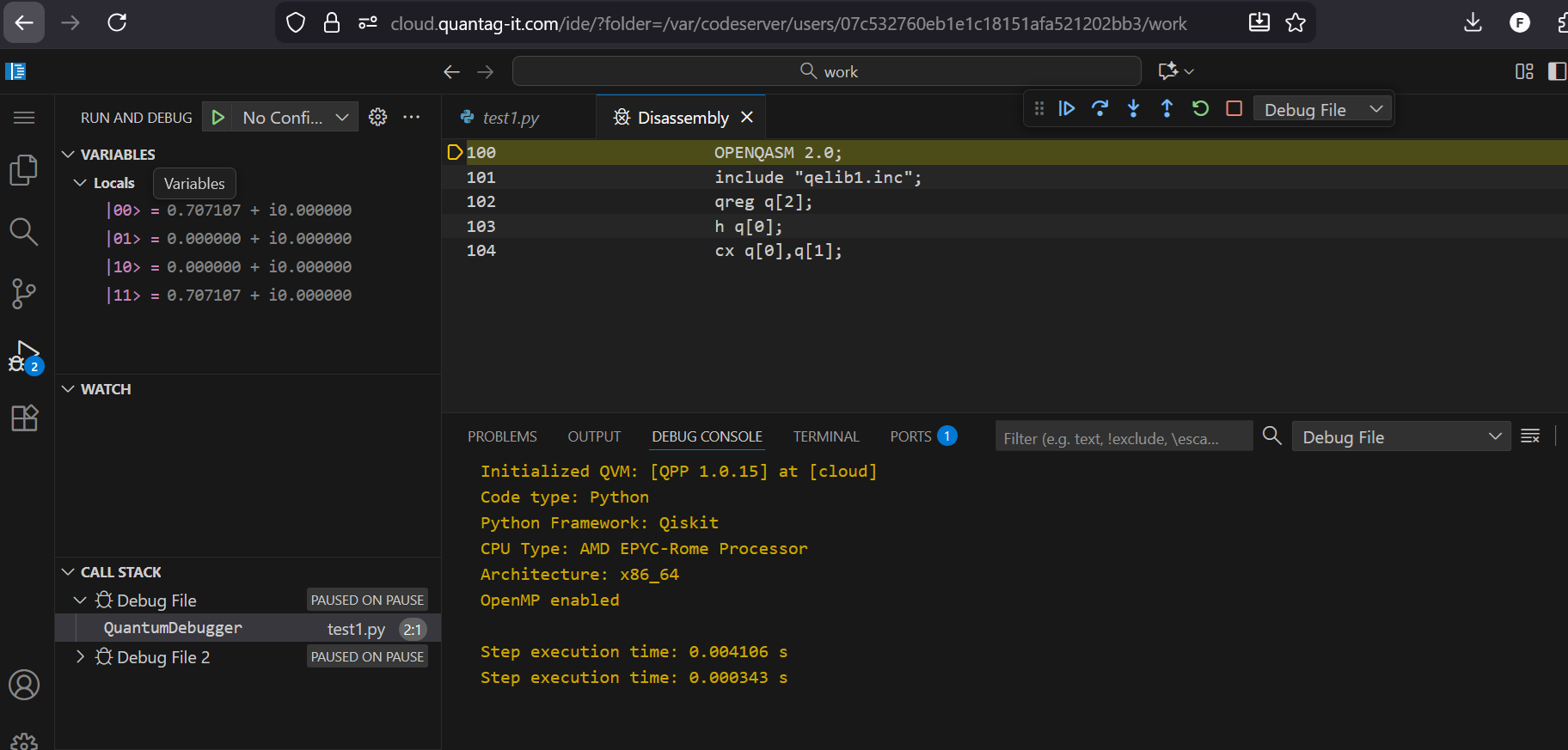Expand the Debug File 2 call stack
Image resolution: width=1568 pixels, height=750 pixels.
coord(80,657)
